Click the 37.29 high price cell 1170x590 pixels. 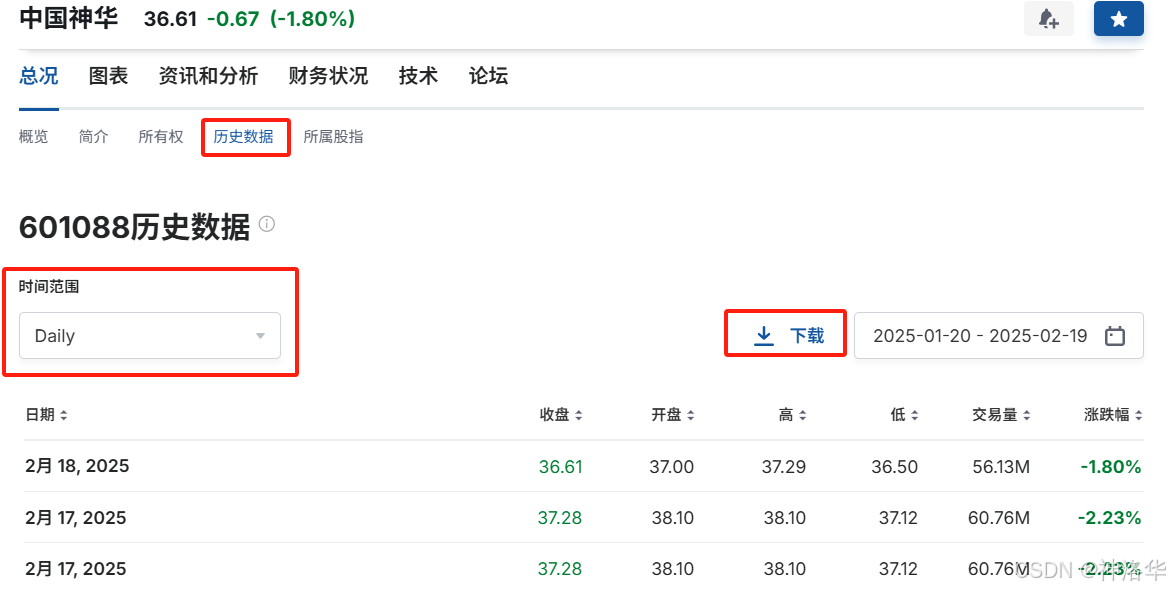coord(783,467)
